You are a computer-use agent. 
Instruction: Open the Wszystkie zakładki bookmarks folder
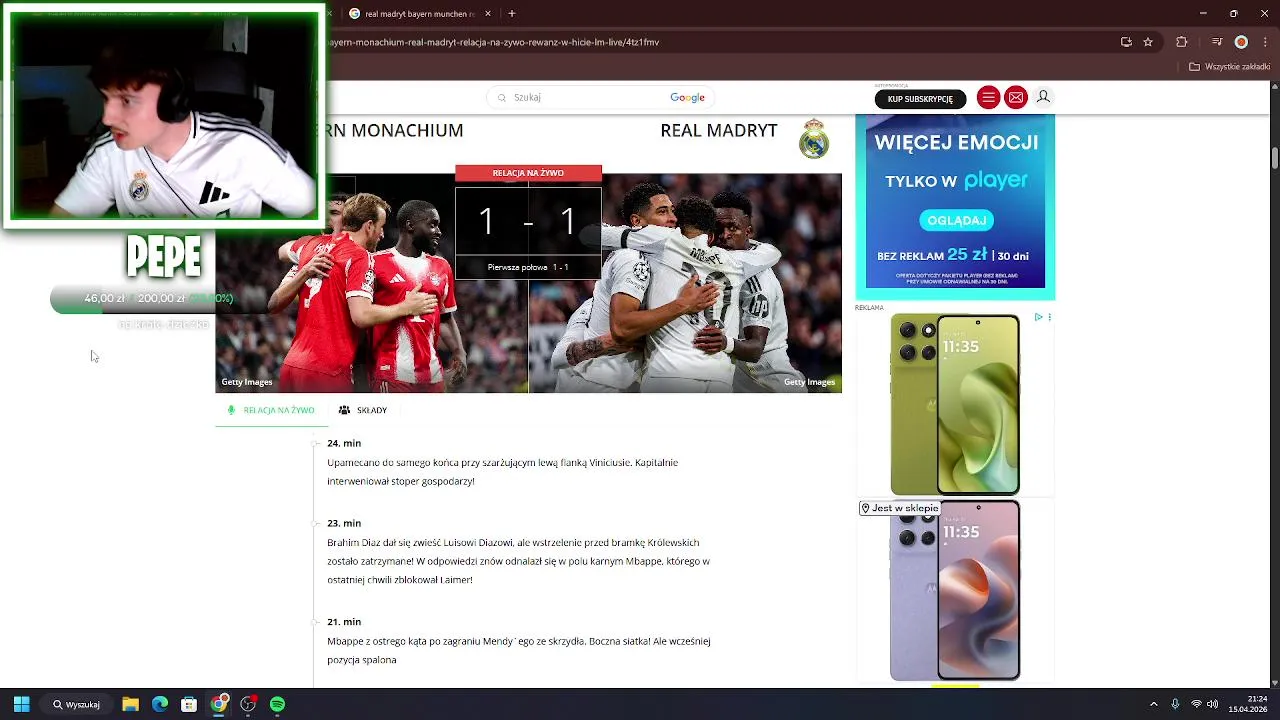tap(1229, 67)
